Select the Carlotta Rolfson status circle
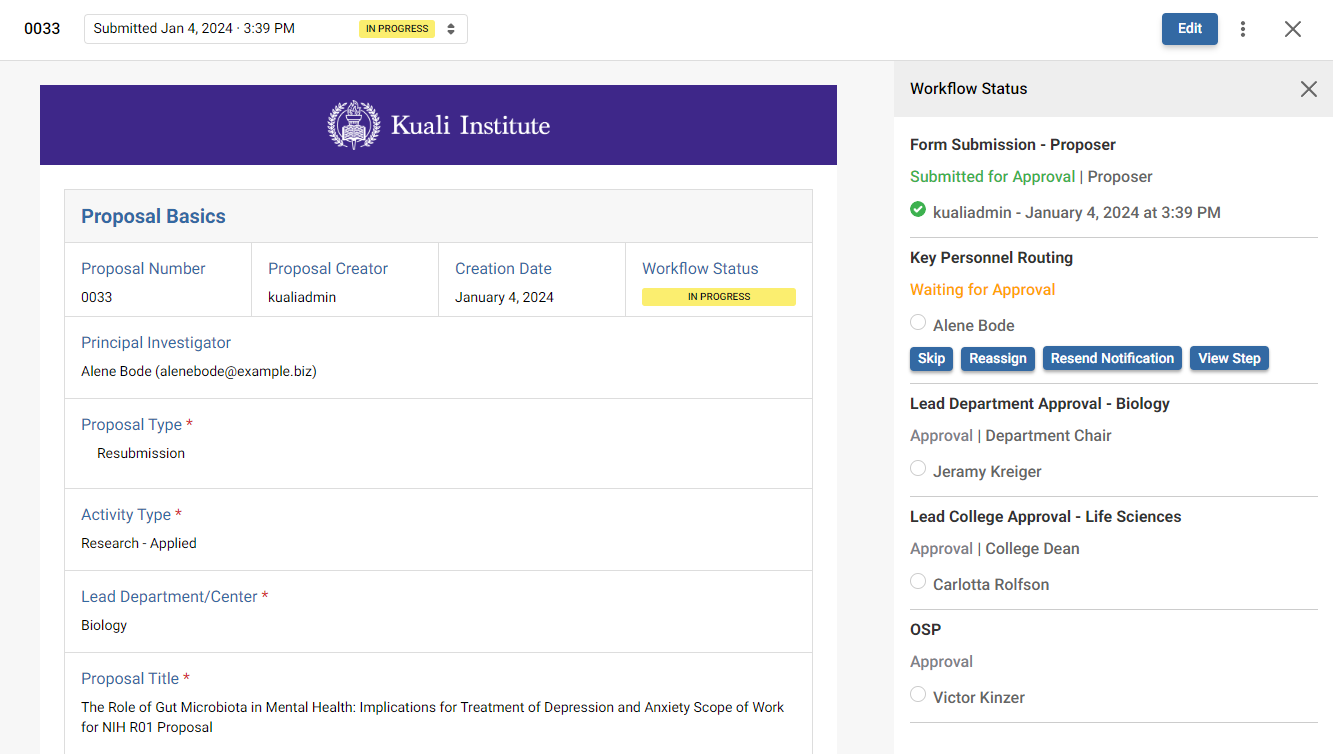 918,582
